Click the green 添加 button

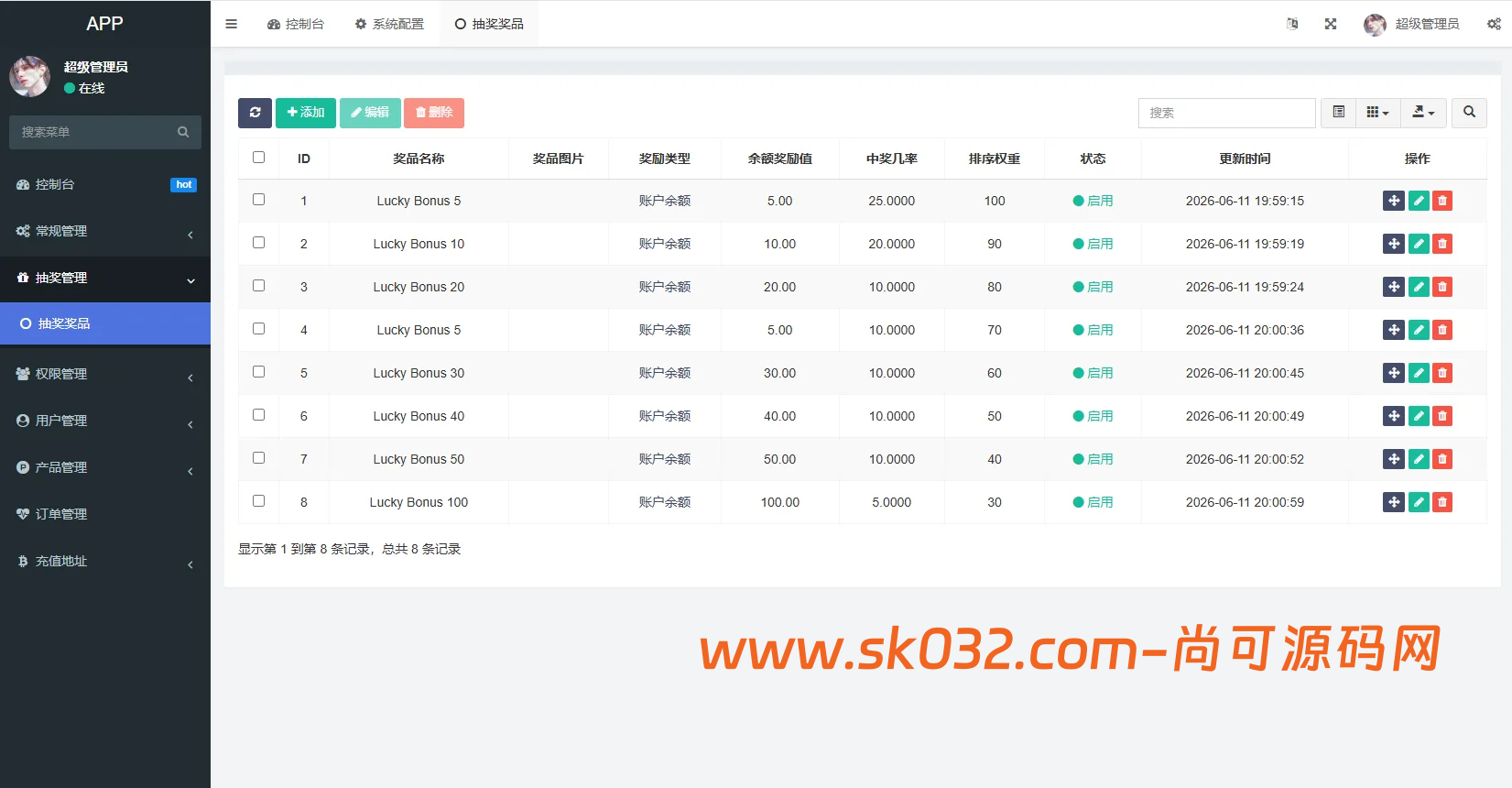coord(306,113)
